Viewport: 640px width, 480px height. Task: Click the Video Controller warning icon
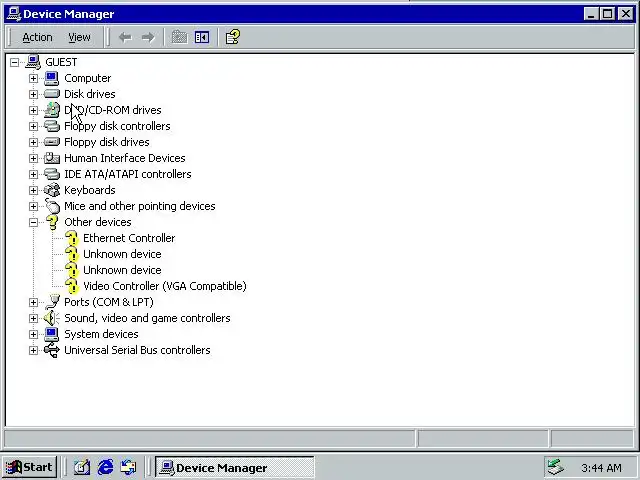(x=71, y=286)
